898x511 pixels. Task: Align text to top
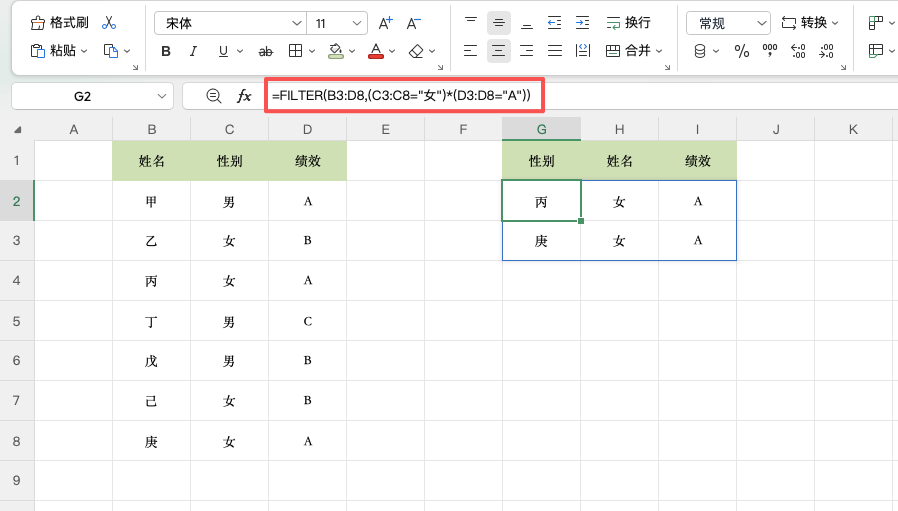point(471,23)
